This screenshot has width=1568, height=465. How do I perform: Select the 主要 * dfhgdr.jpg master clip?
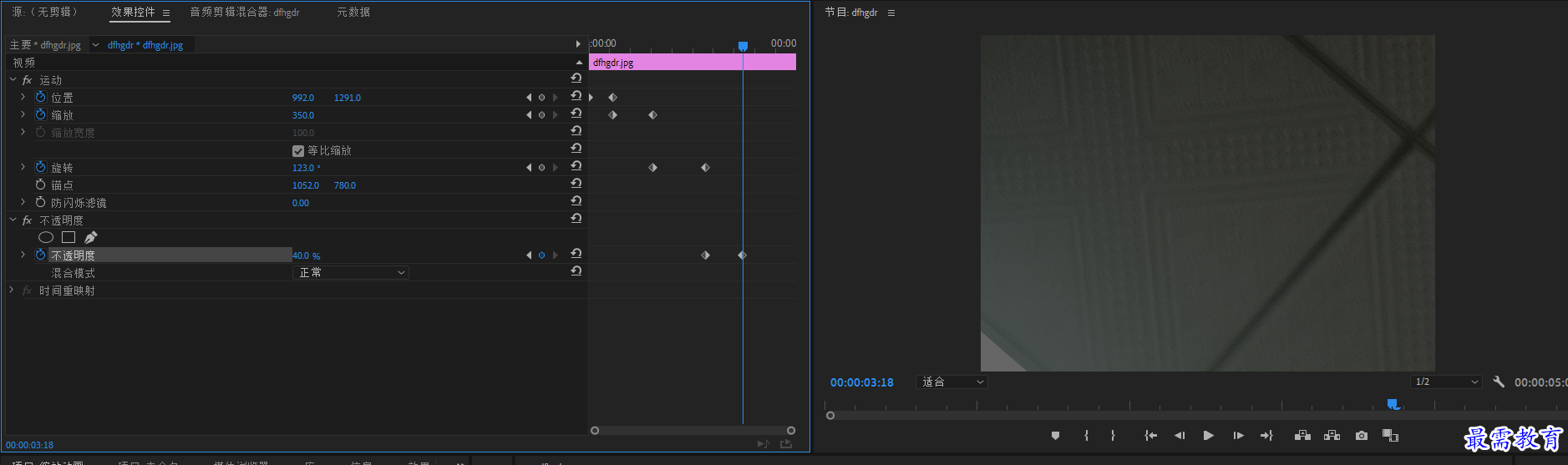coord(45,45)
